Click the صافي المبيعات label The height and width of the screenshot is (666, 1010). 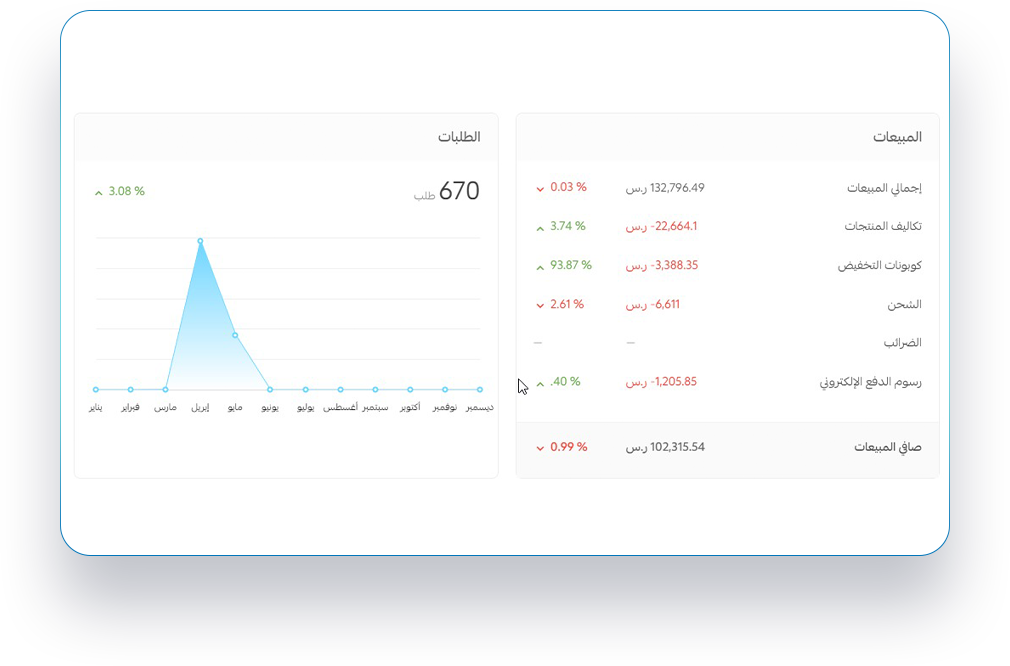[x=888, y=447]
